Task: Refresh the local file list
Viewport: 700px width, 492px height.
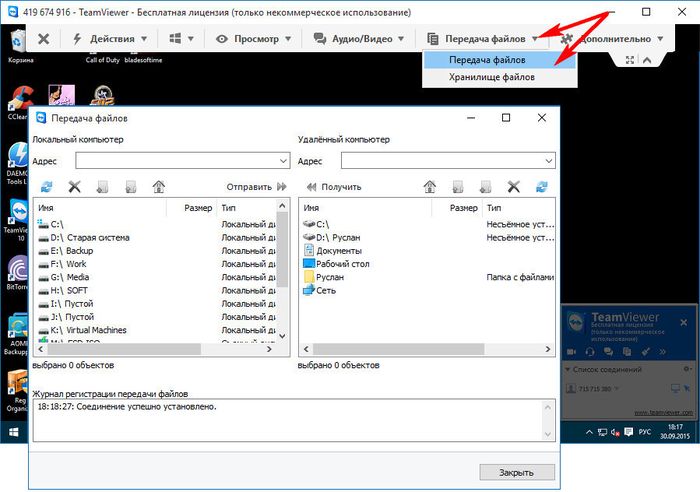Action: (x=46, y=186)
